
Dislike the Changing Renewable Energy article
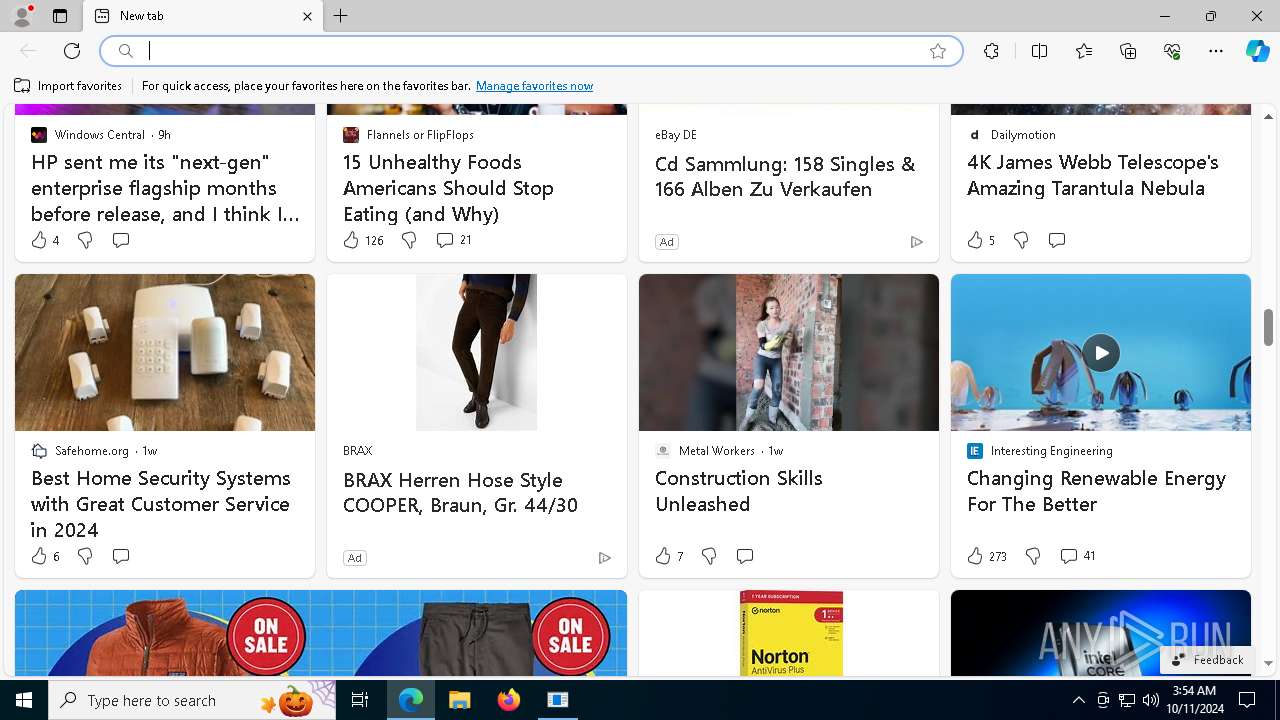[x=1033, y=556]
